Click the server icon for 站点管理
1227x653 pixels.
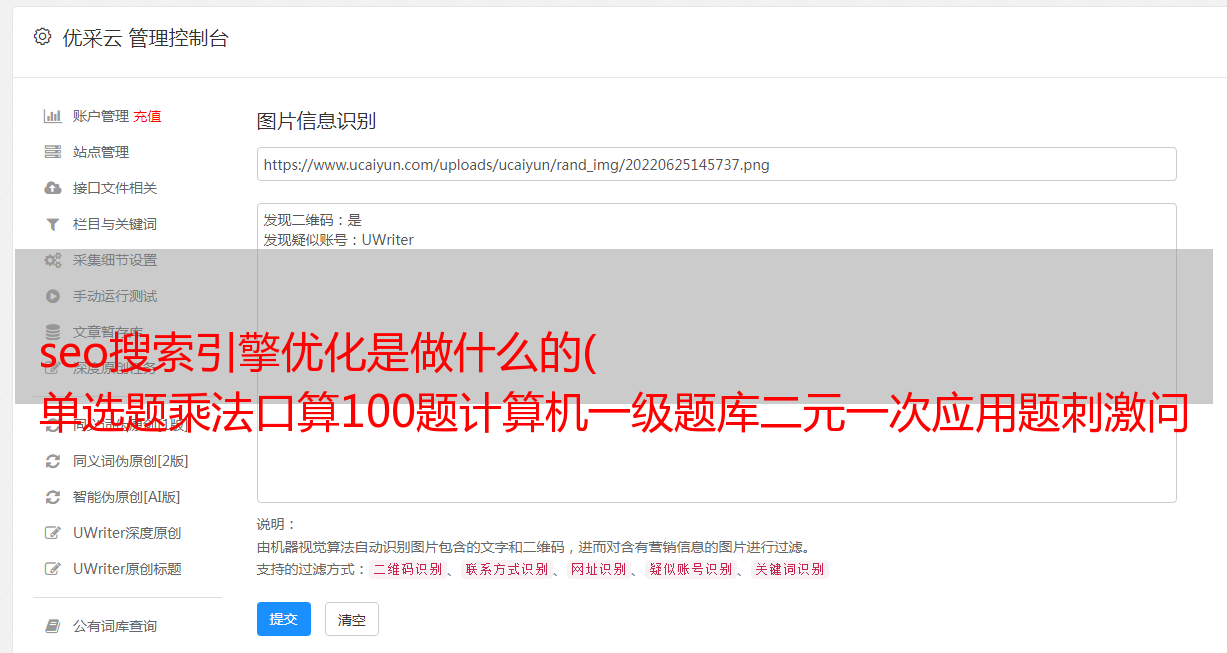pos(53,152)
